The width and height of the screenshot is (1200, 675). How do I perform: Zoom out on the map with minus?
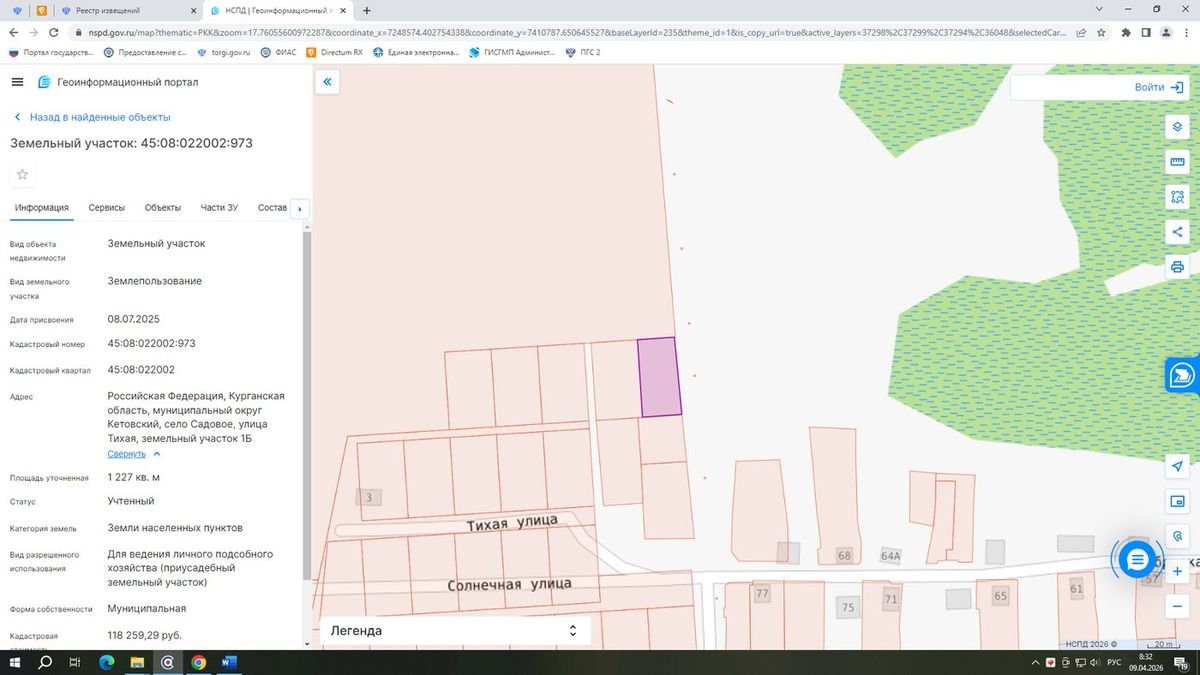[1177, 606]
